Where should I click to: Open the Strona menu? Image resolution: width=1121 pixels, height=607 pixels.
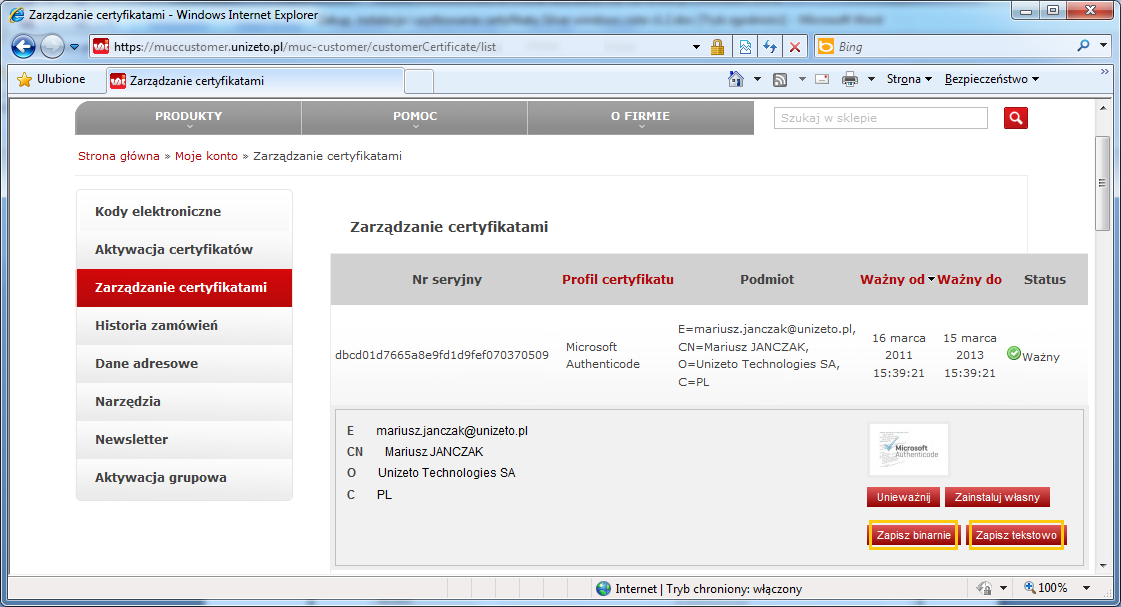909,79
